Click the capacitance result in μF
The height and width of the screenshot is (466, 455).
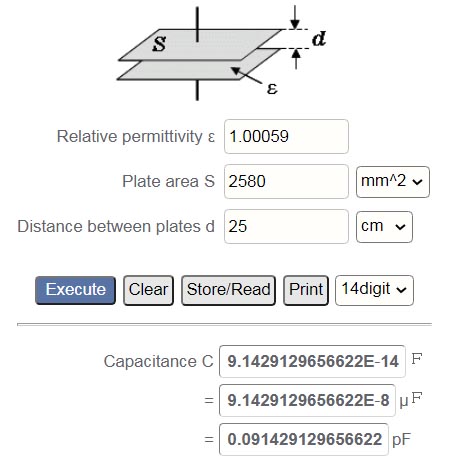tap(307, 400)
